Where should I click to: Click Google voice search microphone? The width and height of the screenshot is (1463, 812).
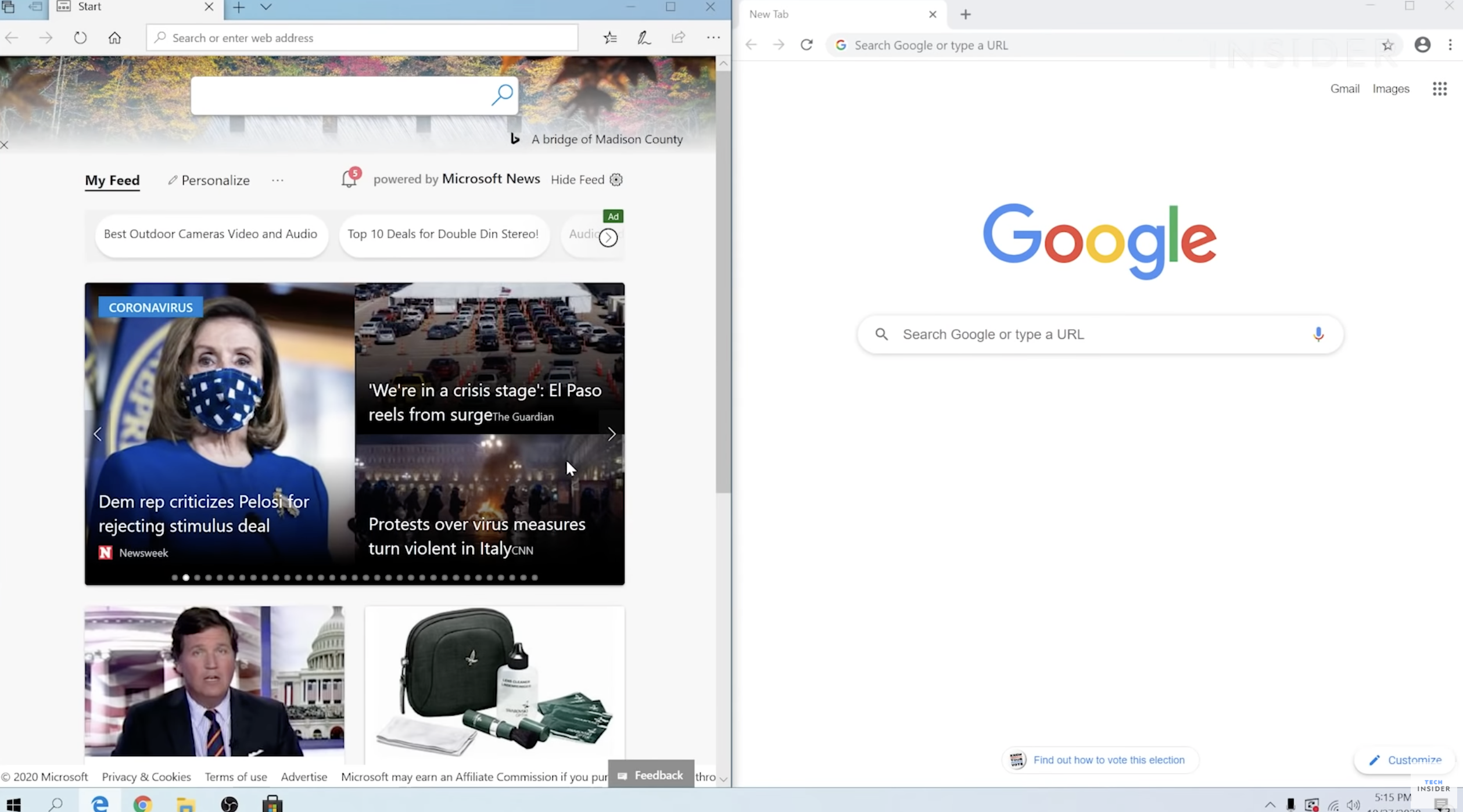click(1318, 334)
